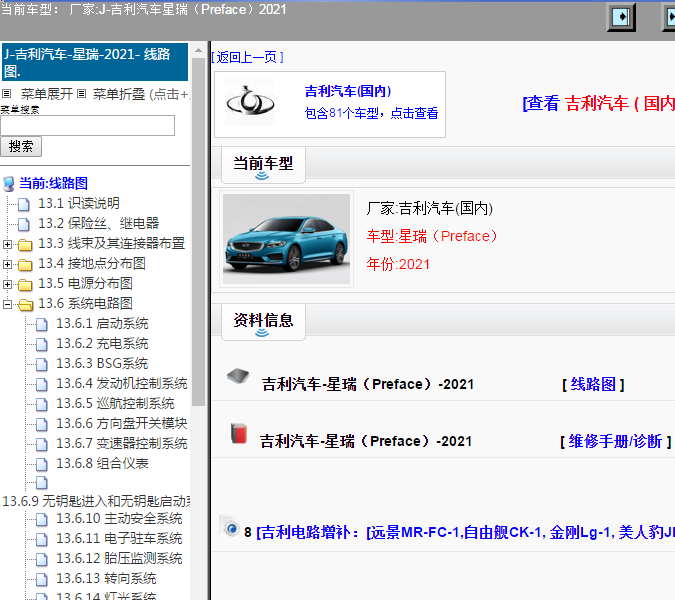This screenshot has width=675, height=600.
Task: Expand 13.3 线束及其连接器布置 node
Action: 7,244
